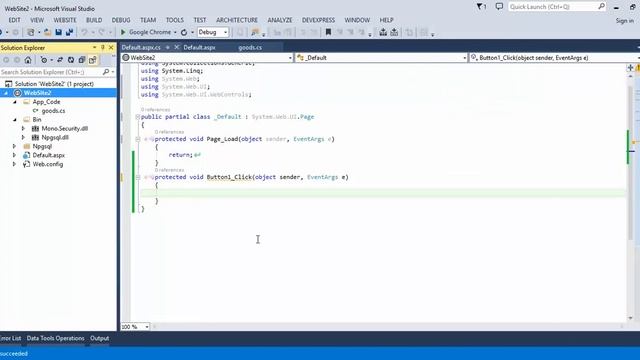Click the Copy Web Site upload icon

click(x=383, y=32)
